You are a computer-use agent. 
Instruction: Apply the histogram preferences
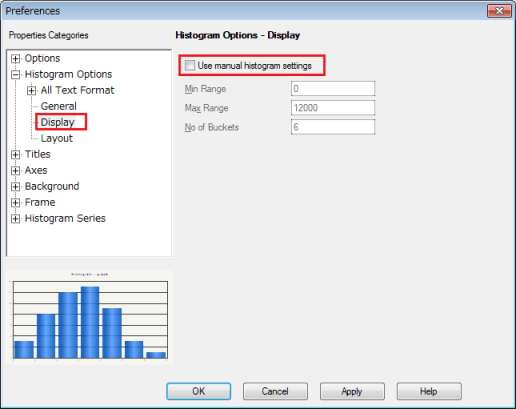coord(352,391)
